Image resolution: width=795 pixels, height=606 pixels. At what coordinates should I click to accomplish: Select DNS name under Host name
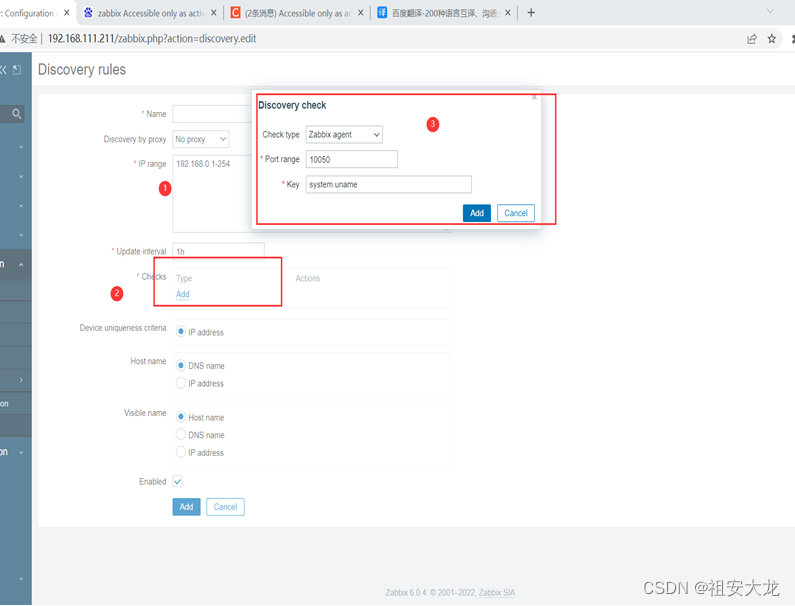180,365
